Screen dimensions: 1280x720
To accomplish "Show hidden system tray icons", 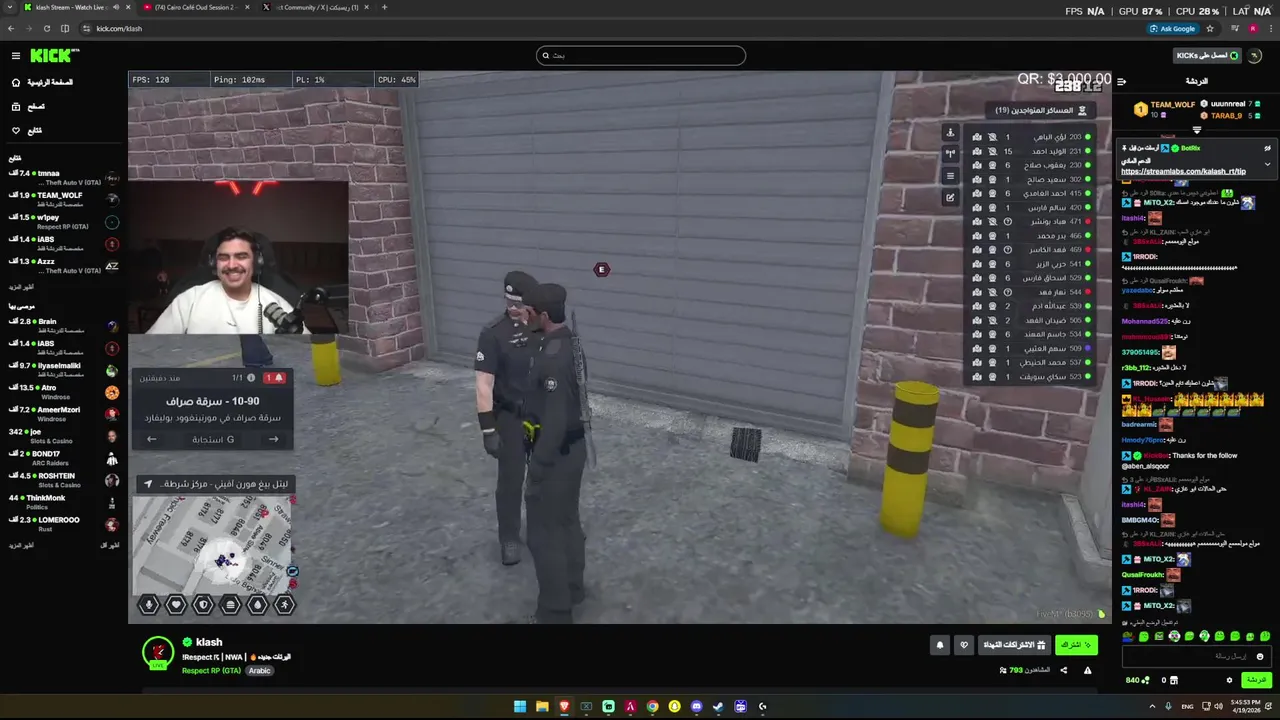I will pos(1151,706).
